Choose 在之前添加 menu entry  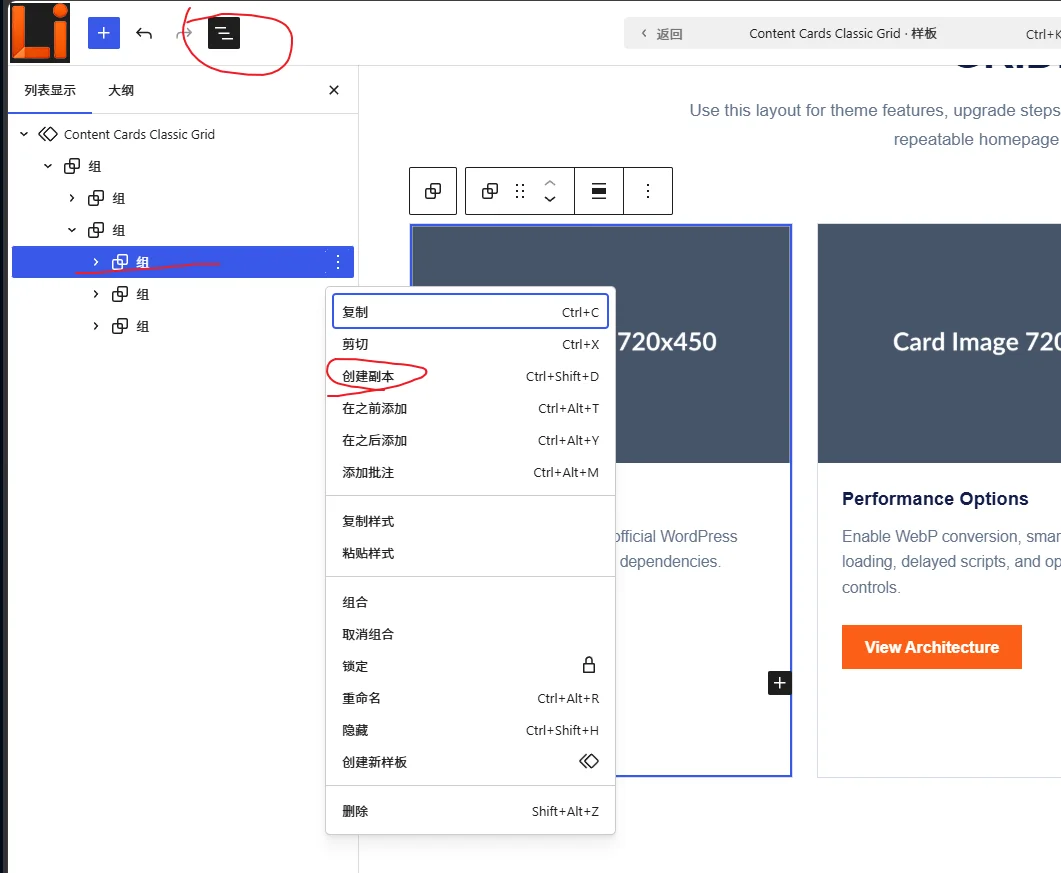pos(470,408)
